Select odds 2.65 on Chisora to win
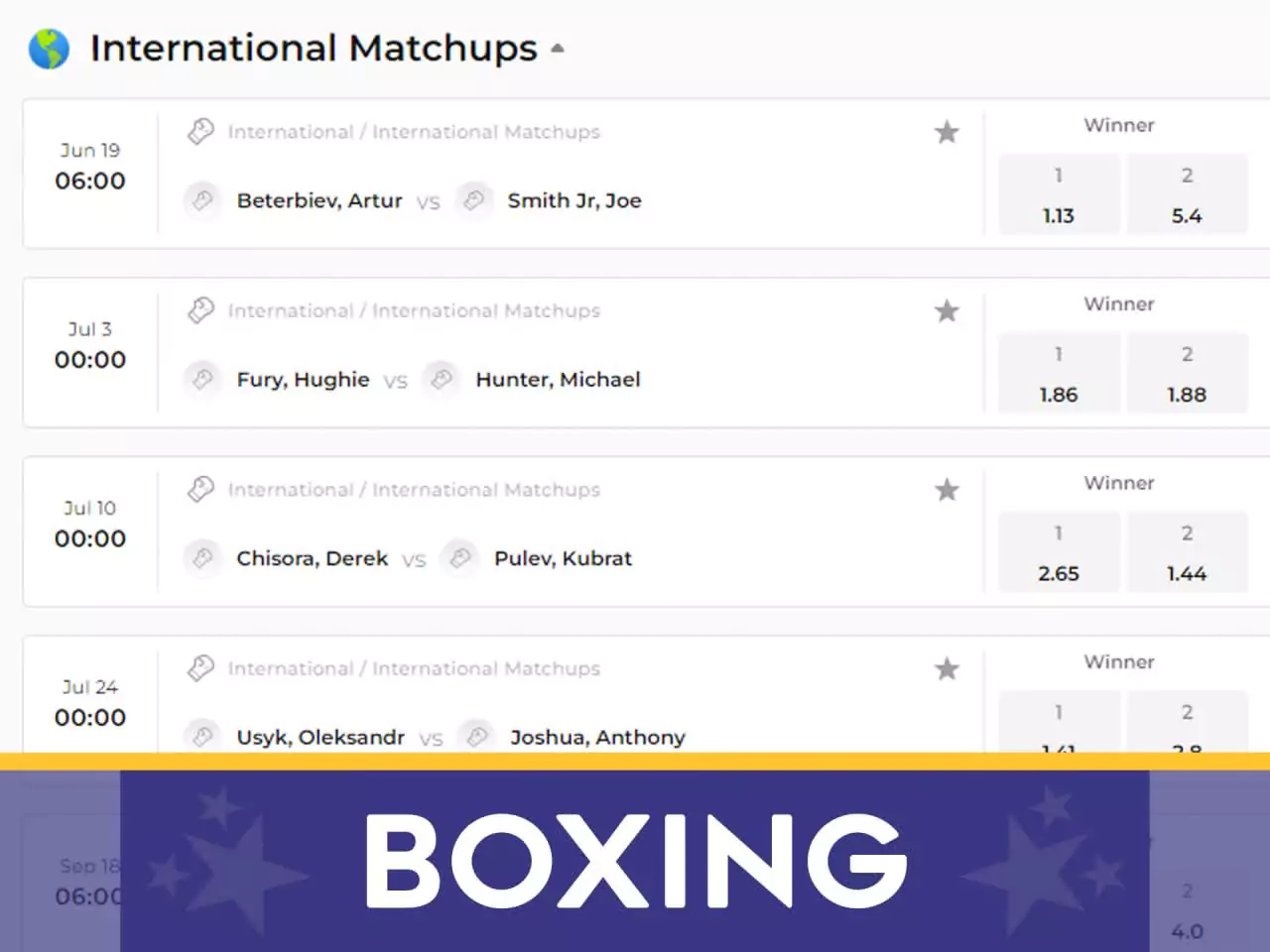The width and height of the screenshot is (1270, 952). coord(1059,552)
